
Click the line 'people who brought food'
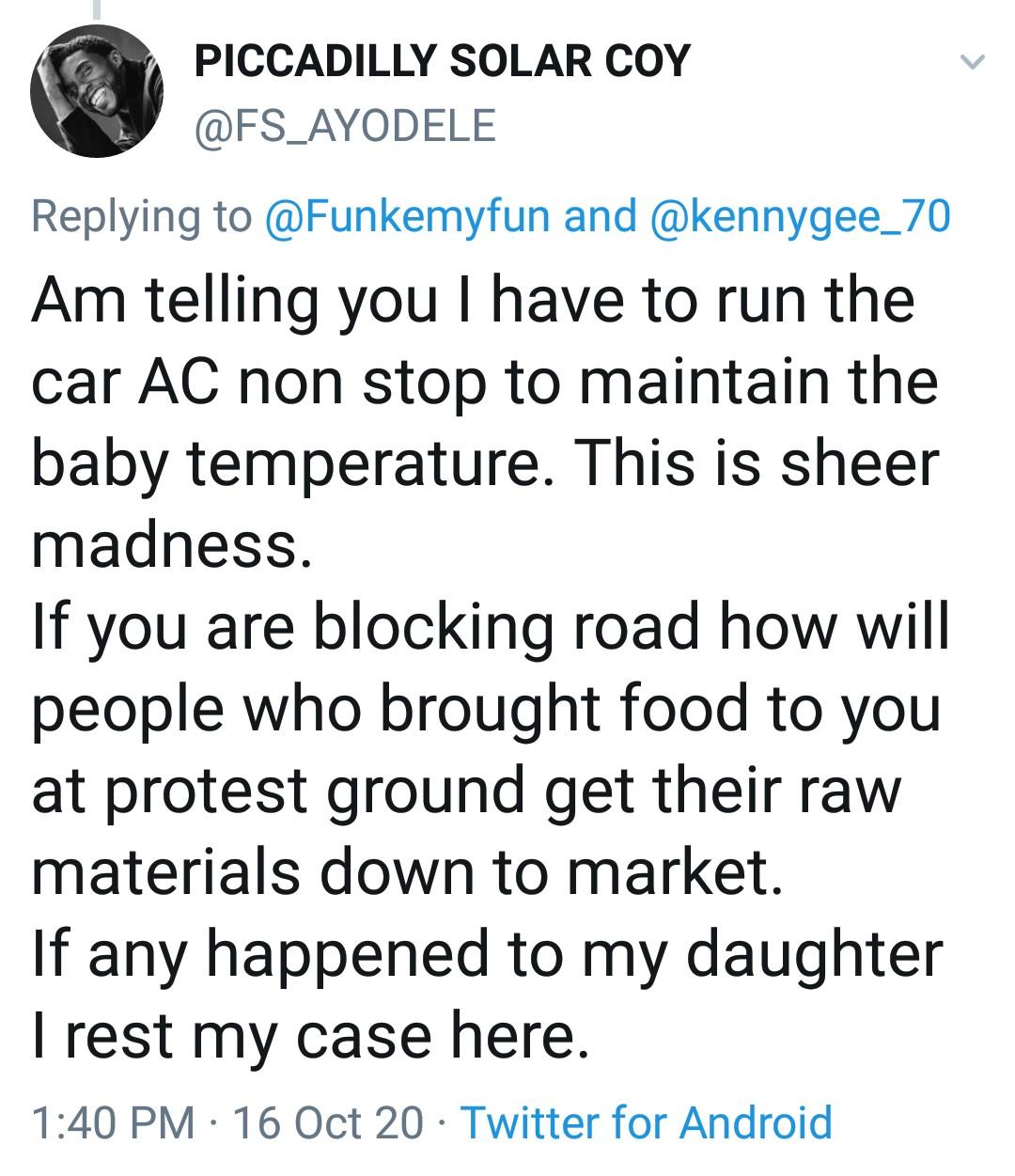click(x=485, y=709)
